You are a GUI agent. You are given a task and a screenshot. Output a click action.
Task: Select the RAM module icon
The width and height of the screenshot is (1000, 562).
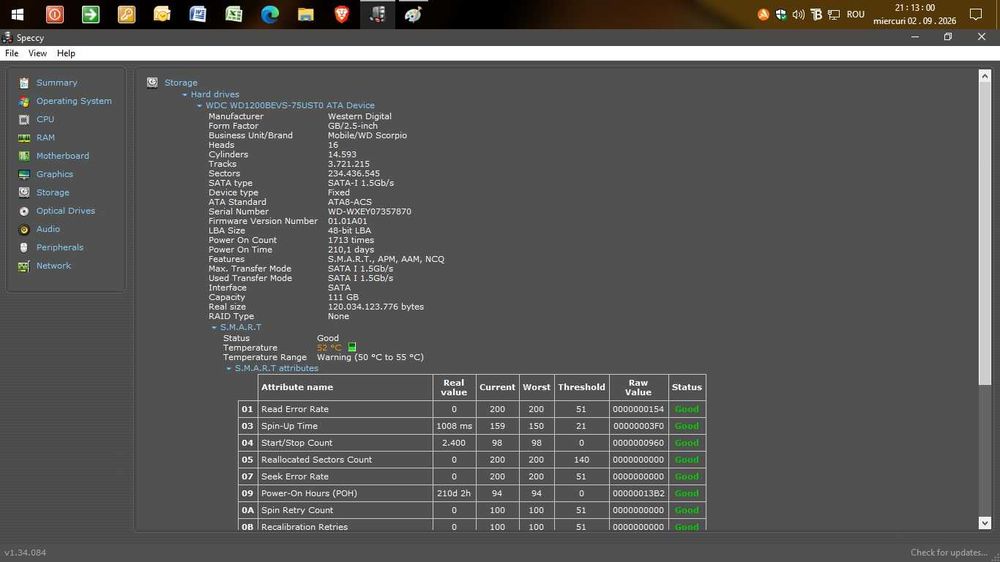point(24,138)
